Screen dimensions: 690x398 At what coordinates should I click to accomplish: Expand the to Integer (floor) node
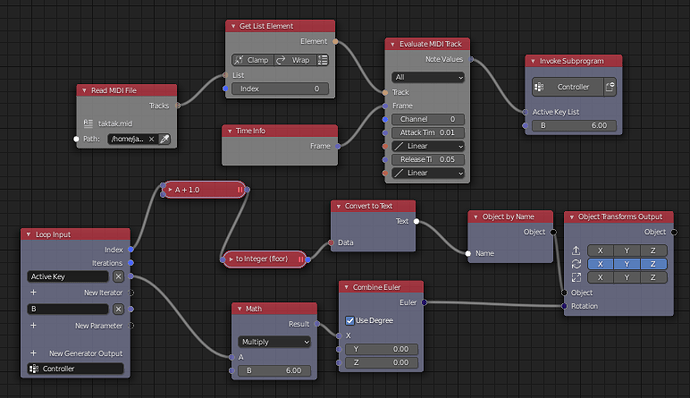point(231,259)
